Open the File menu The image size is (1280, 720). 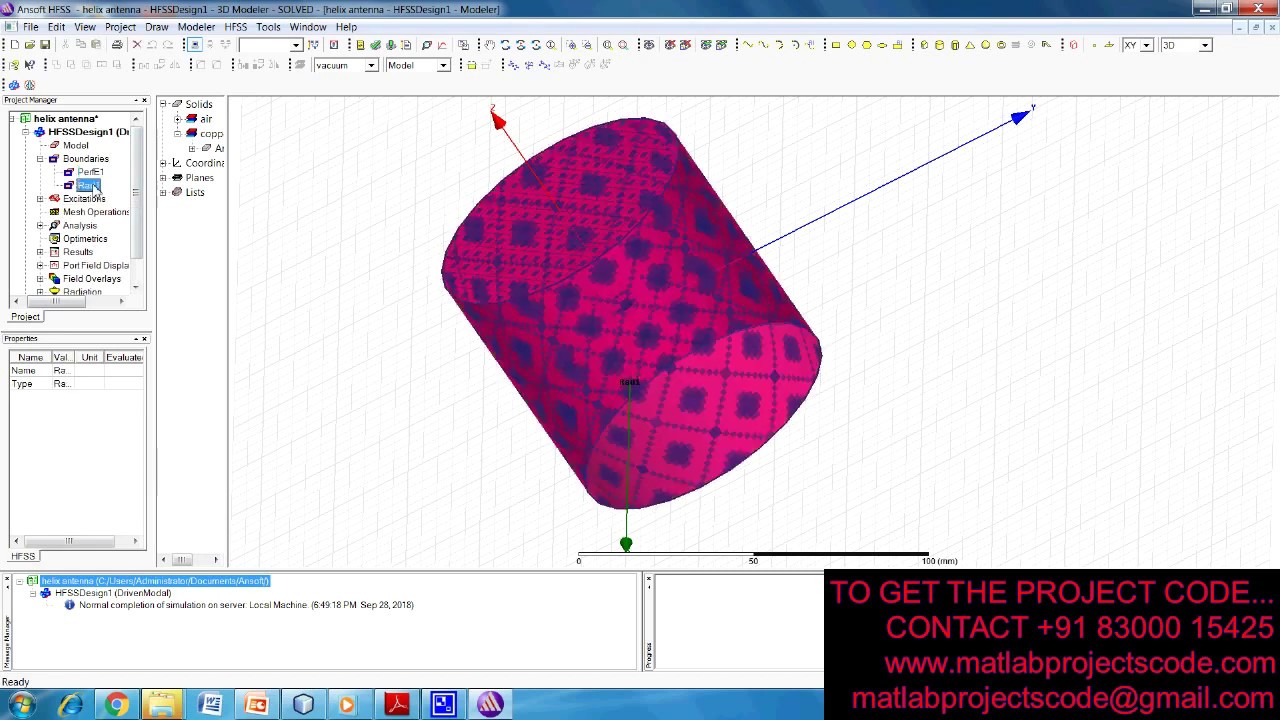(x=31, y=27)
